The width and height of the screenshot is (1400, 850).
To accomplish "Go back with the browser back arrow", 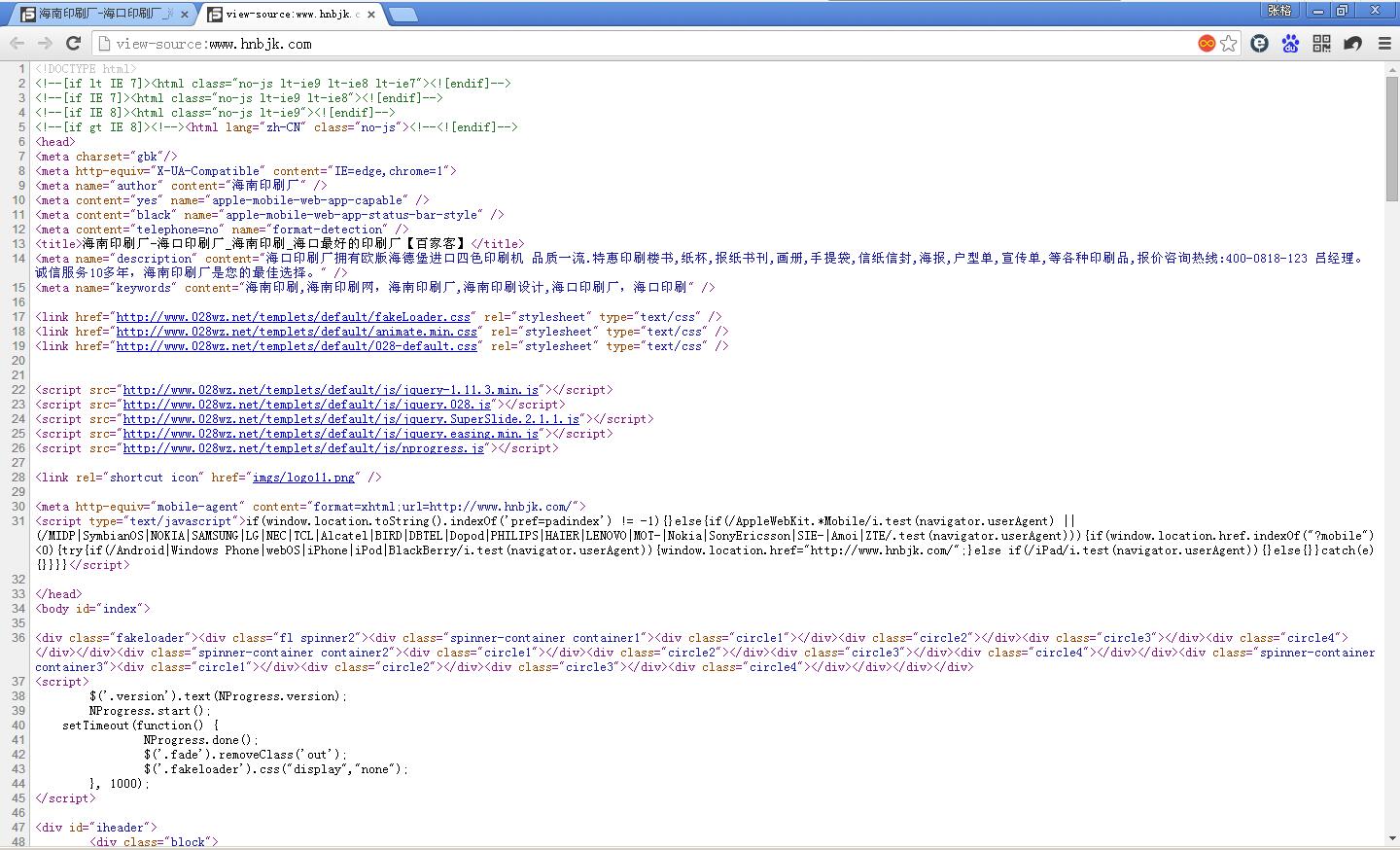I will coord(17,43).
